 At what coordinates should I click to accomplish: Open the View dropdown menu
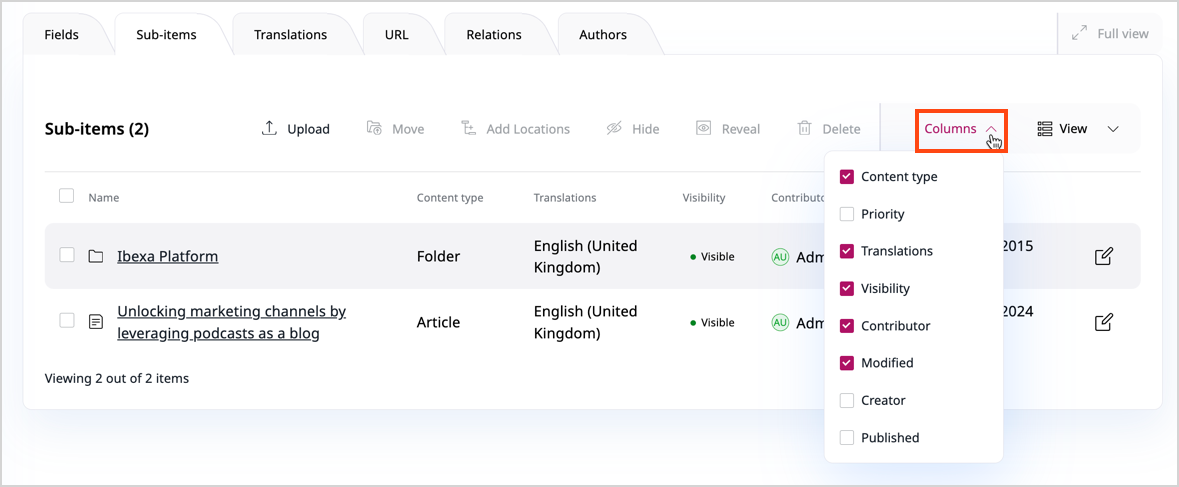1077,129
